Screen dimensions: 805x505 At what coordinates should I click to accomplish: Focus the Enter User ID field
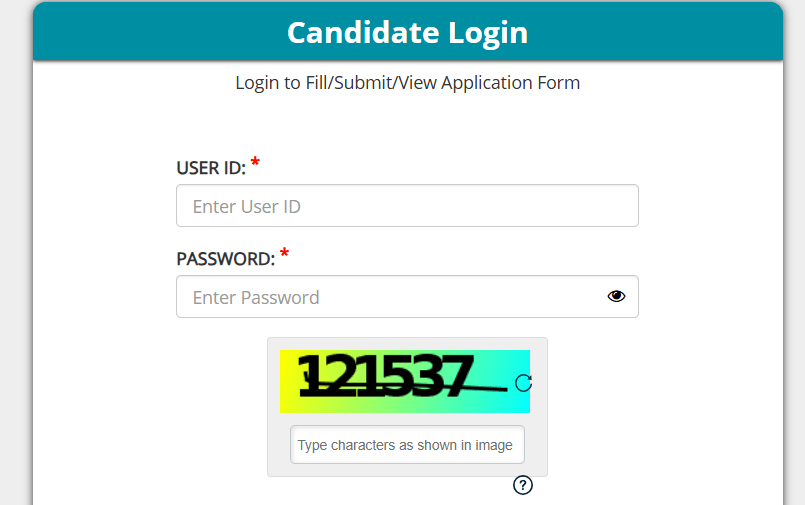pyautogui.click(x=407, y=206)
